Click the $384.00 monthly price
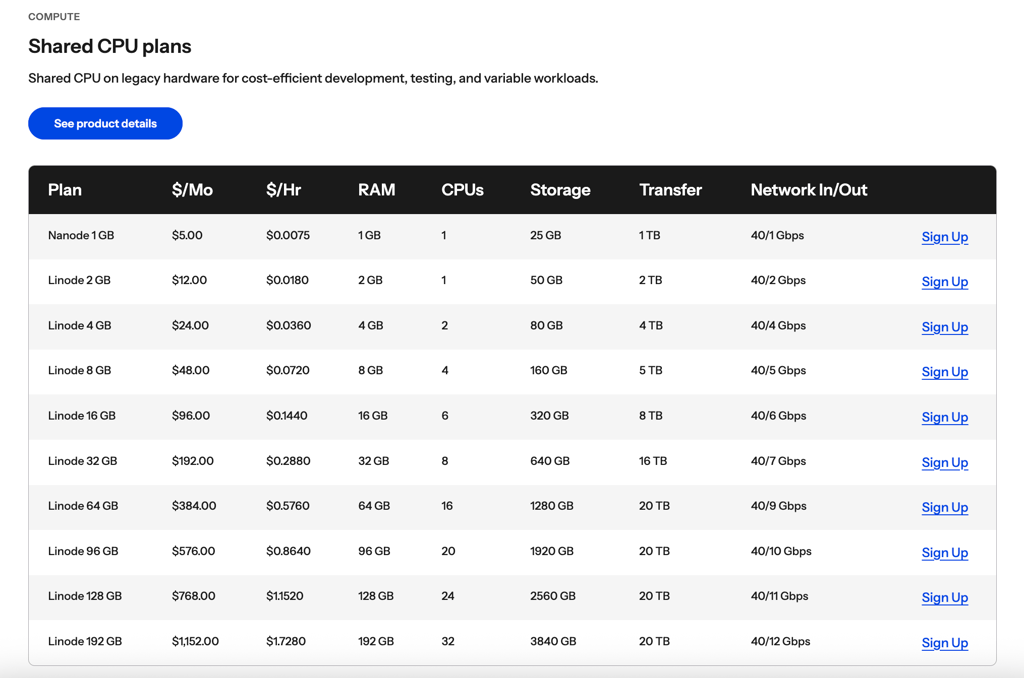This screenshot has width=1024, height=678. (194, 506)
